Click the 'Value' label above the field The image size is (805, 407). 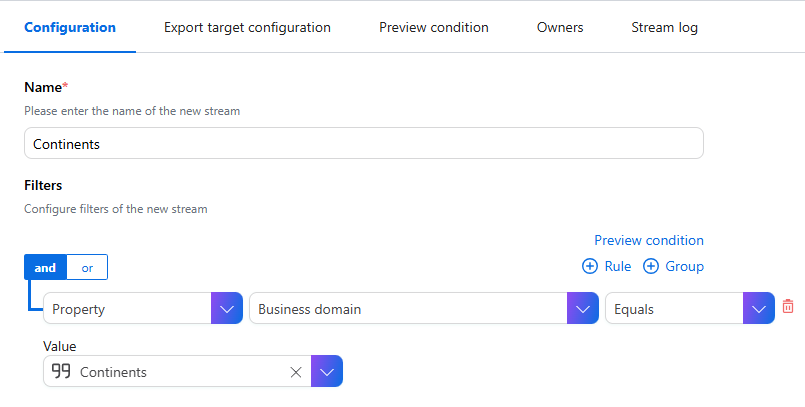pyautogui.click(x=60, y=346)
